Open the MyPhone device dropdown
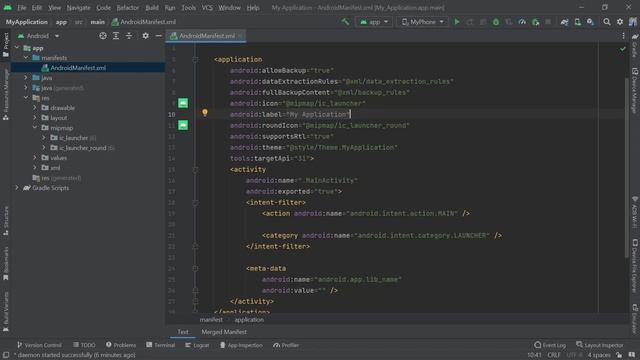 click(422, 22)
